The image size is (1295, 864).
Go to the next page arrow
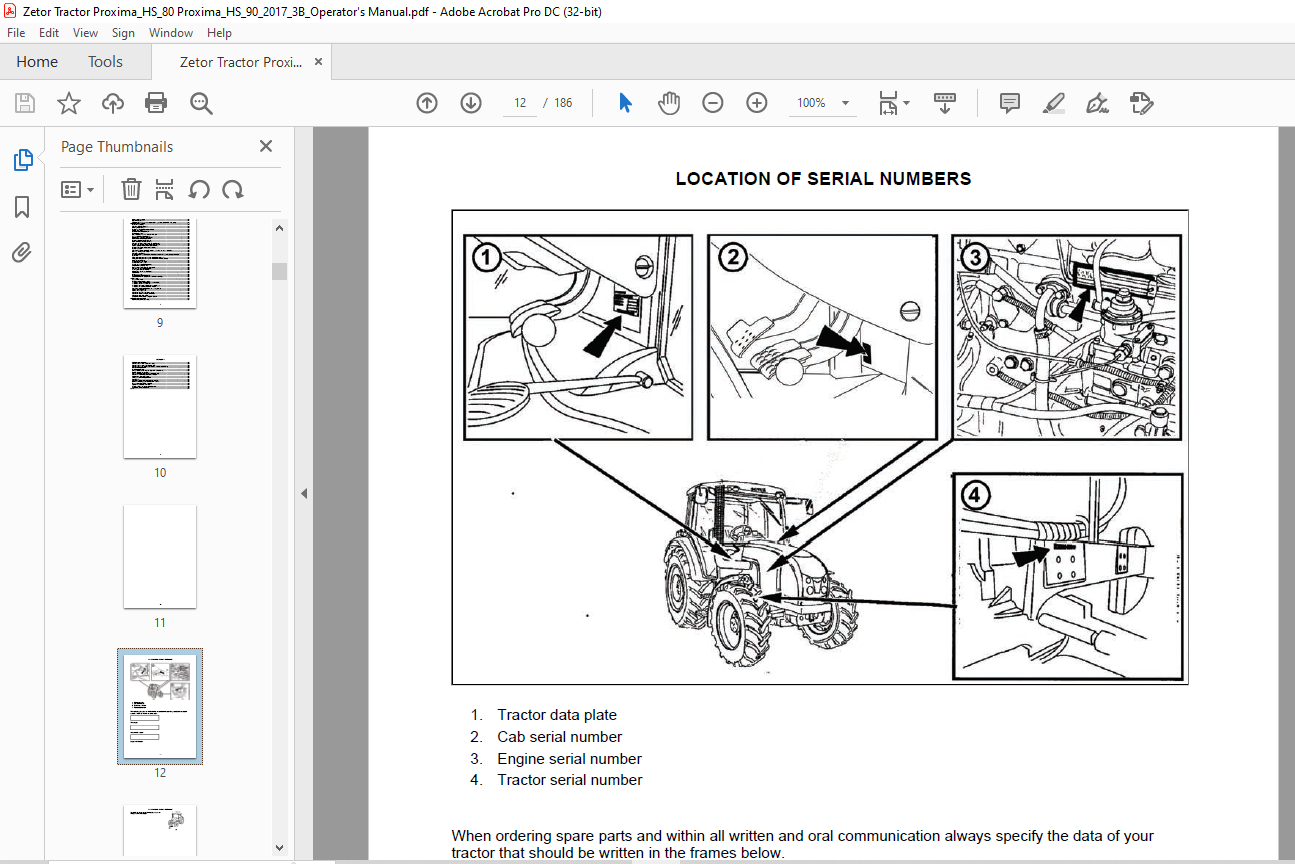pos(471,103)
